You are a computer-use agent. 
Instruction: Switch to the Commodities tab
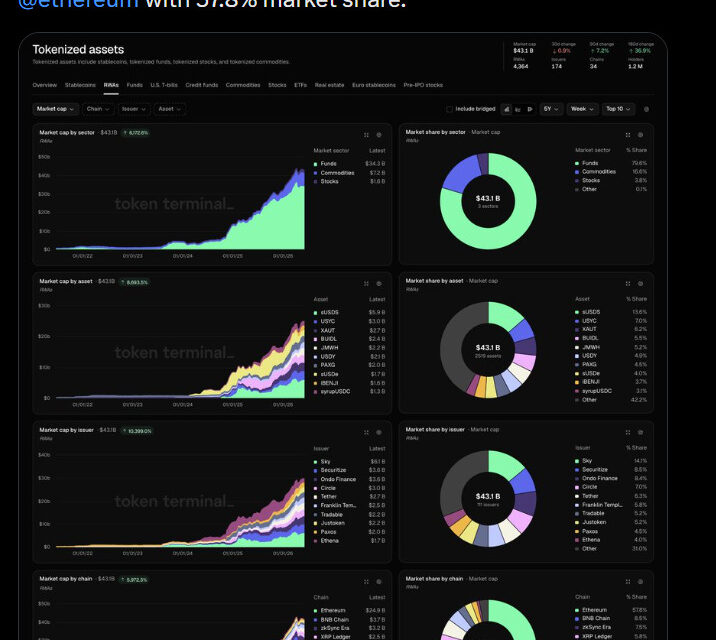[x=243, y=85]
